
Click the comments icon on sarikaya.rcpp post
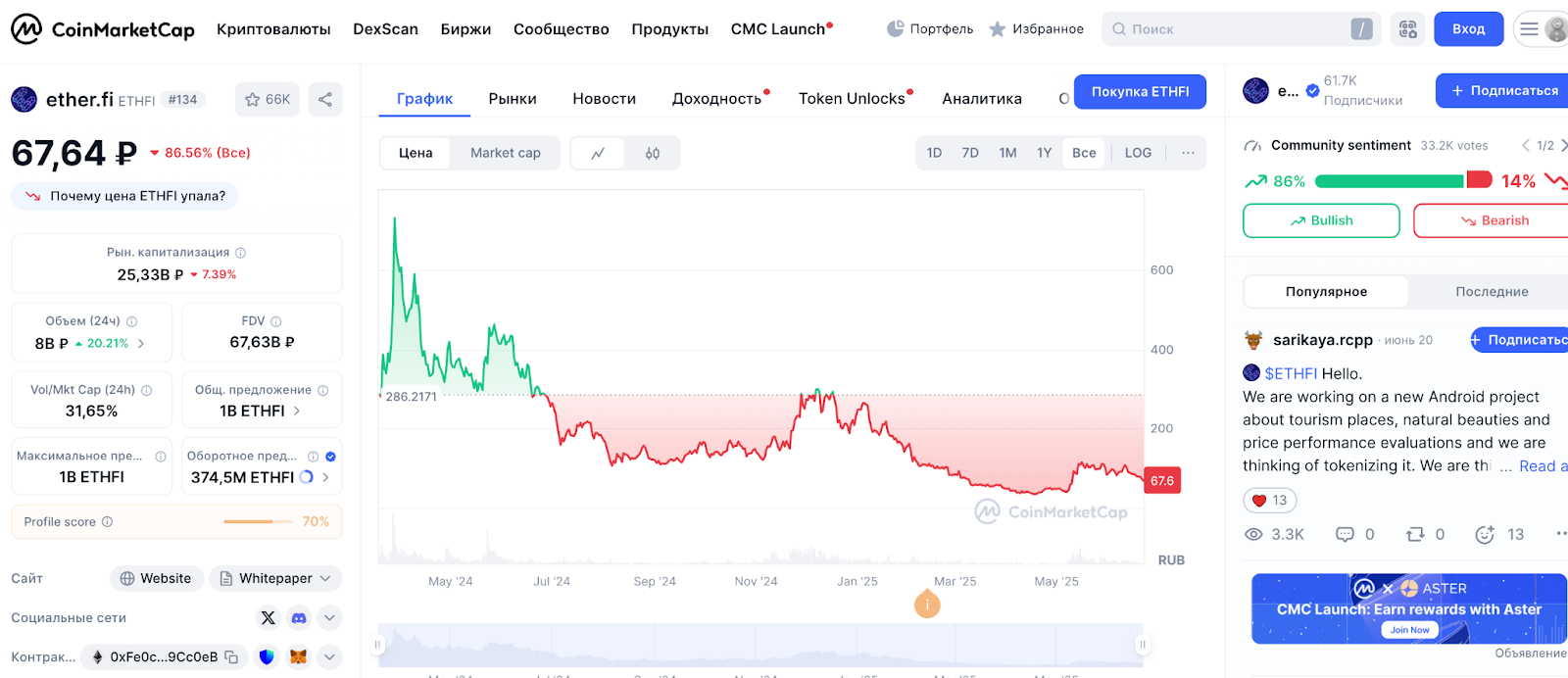tap(1345, 534)
